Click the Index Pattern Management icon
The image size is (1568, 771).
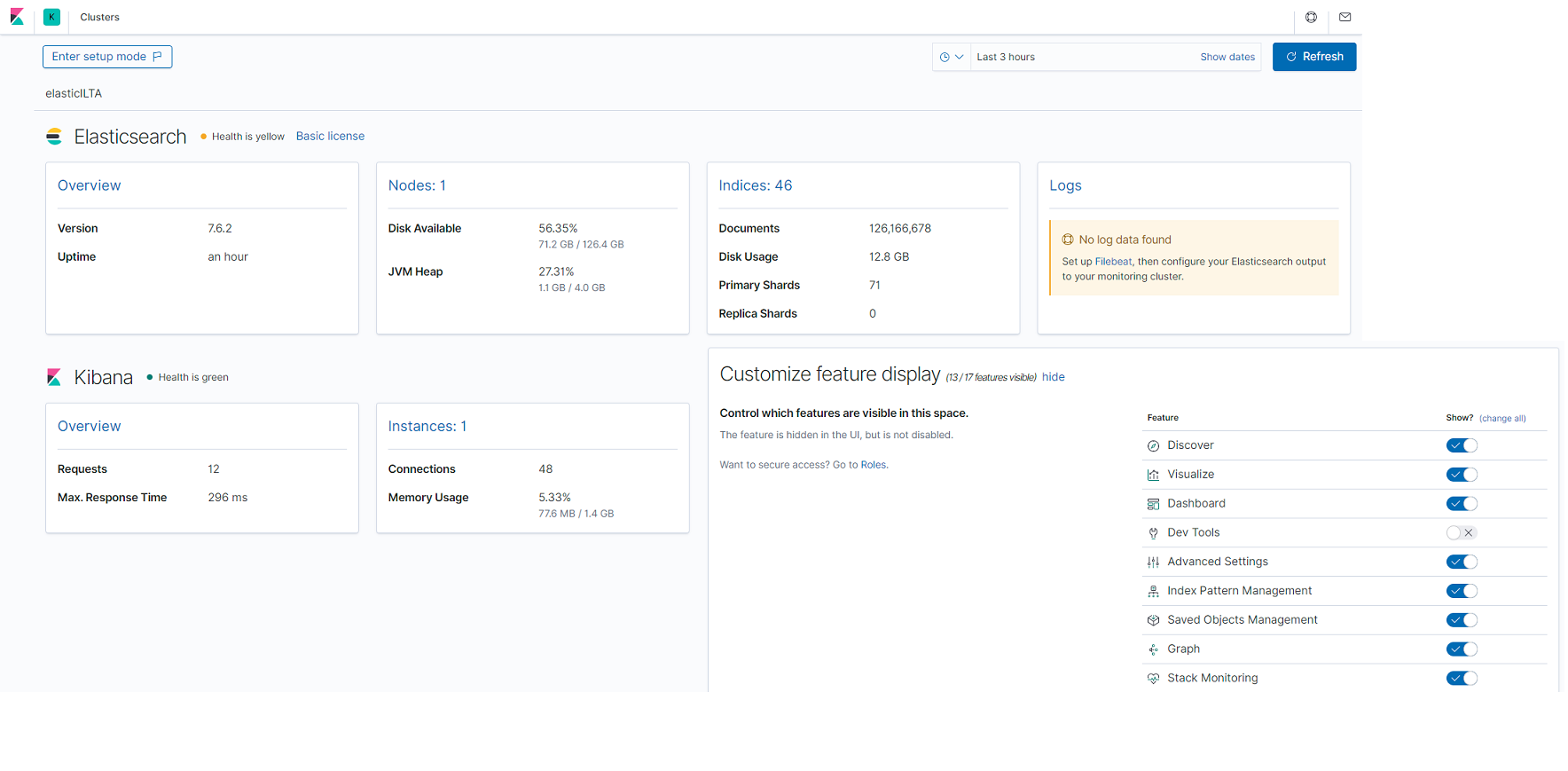tap(1153, 592)
